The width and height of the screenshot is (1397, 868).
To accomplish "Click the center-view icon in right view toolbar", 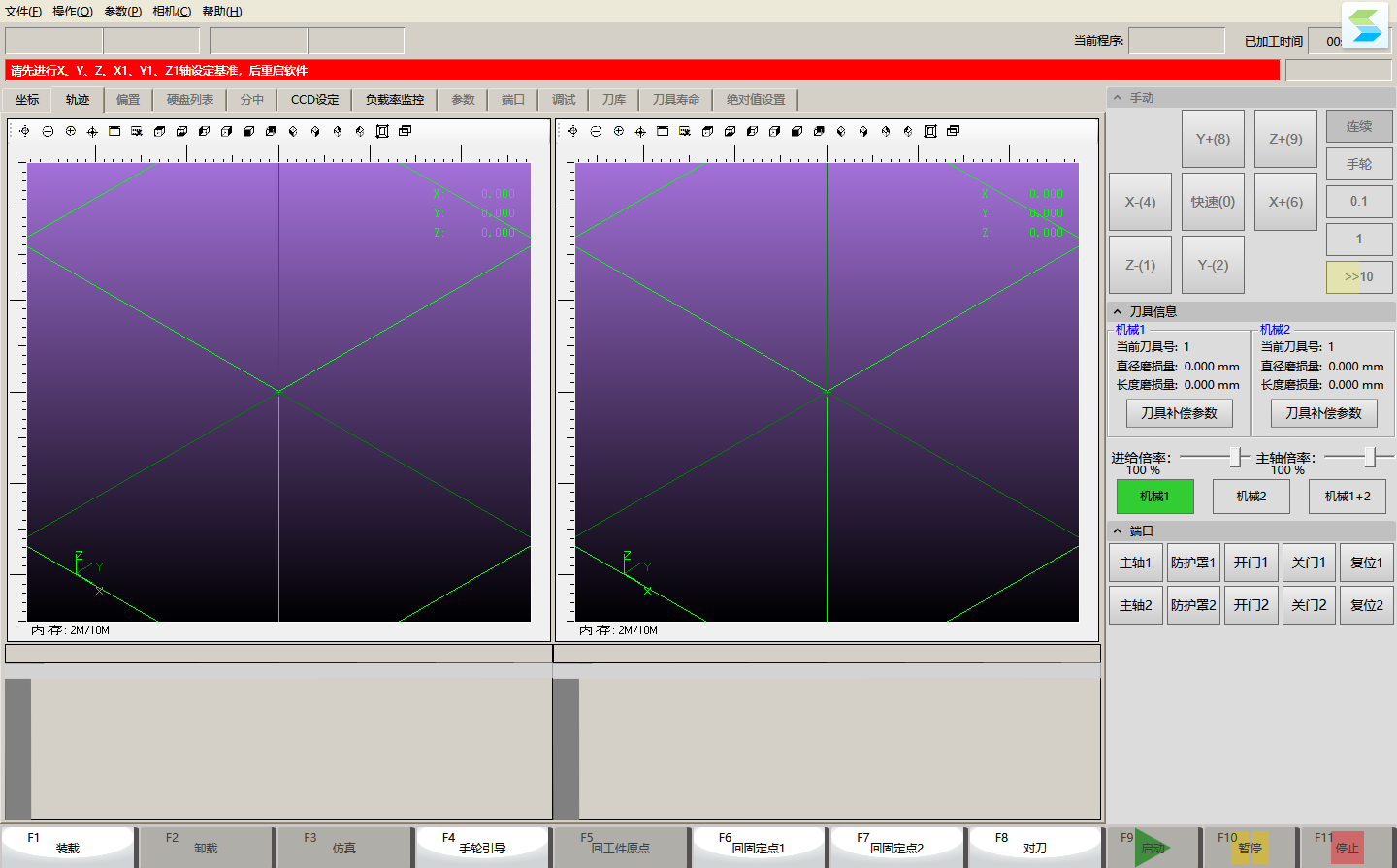I will (573, 131).
